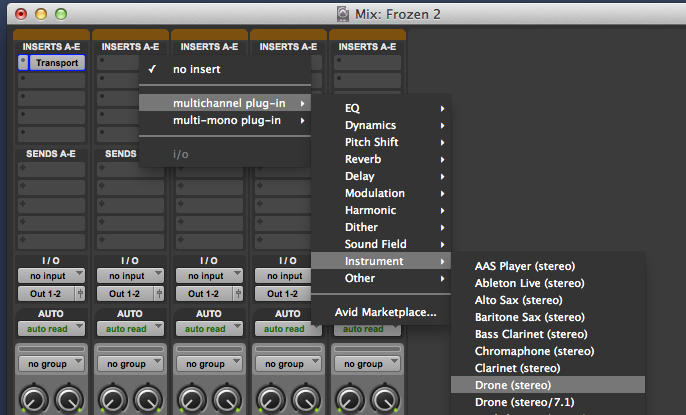Open second track's no group selector
Screen dimensions: 686x415
(130, 364)
